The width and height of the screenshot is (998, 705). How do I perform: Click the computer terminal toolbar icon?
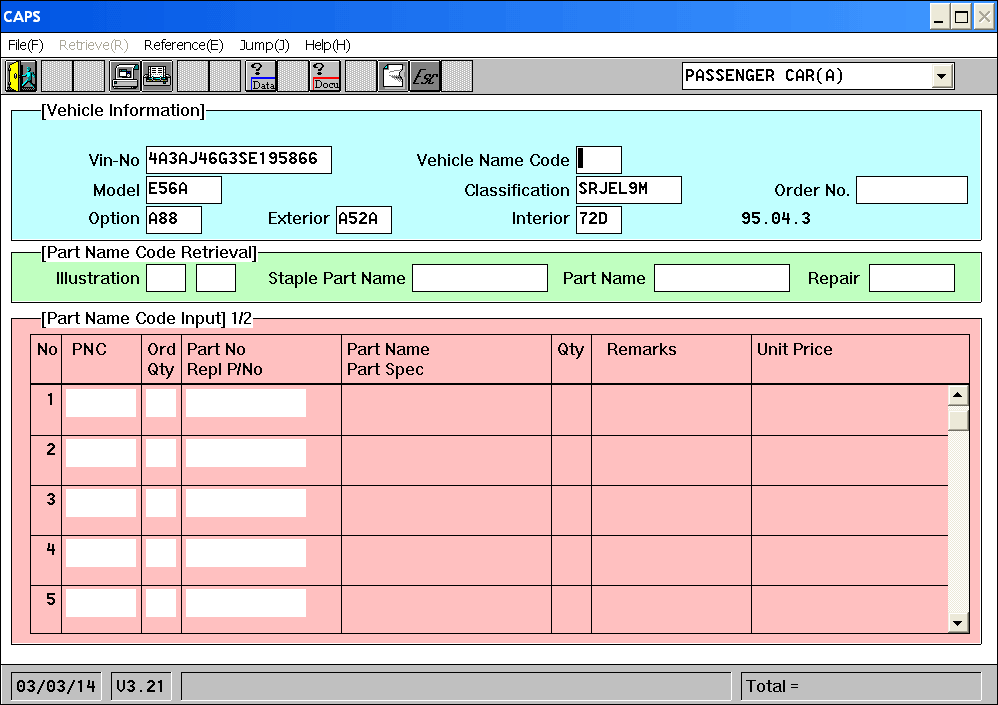125,76
